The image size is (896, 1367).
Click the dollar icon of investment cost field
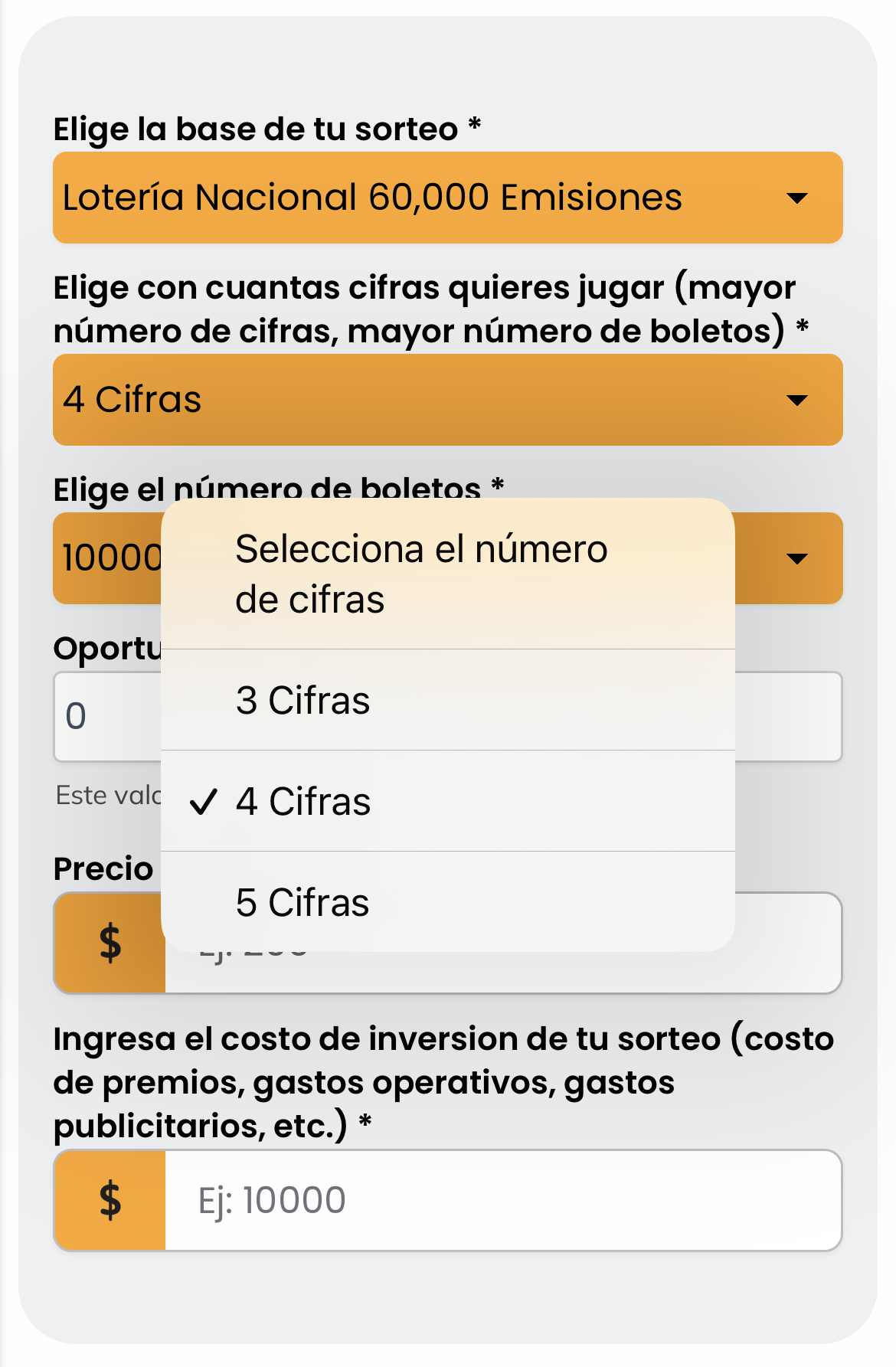click(110, 1200)
